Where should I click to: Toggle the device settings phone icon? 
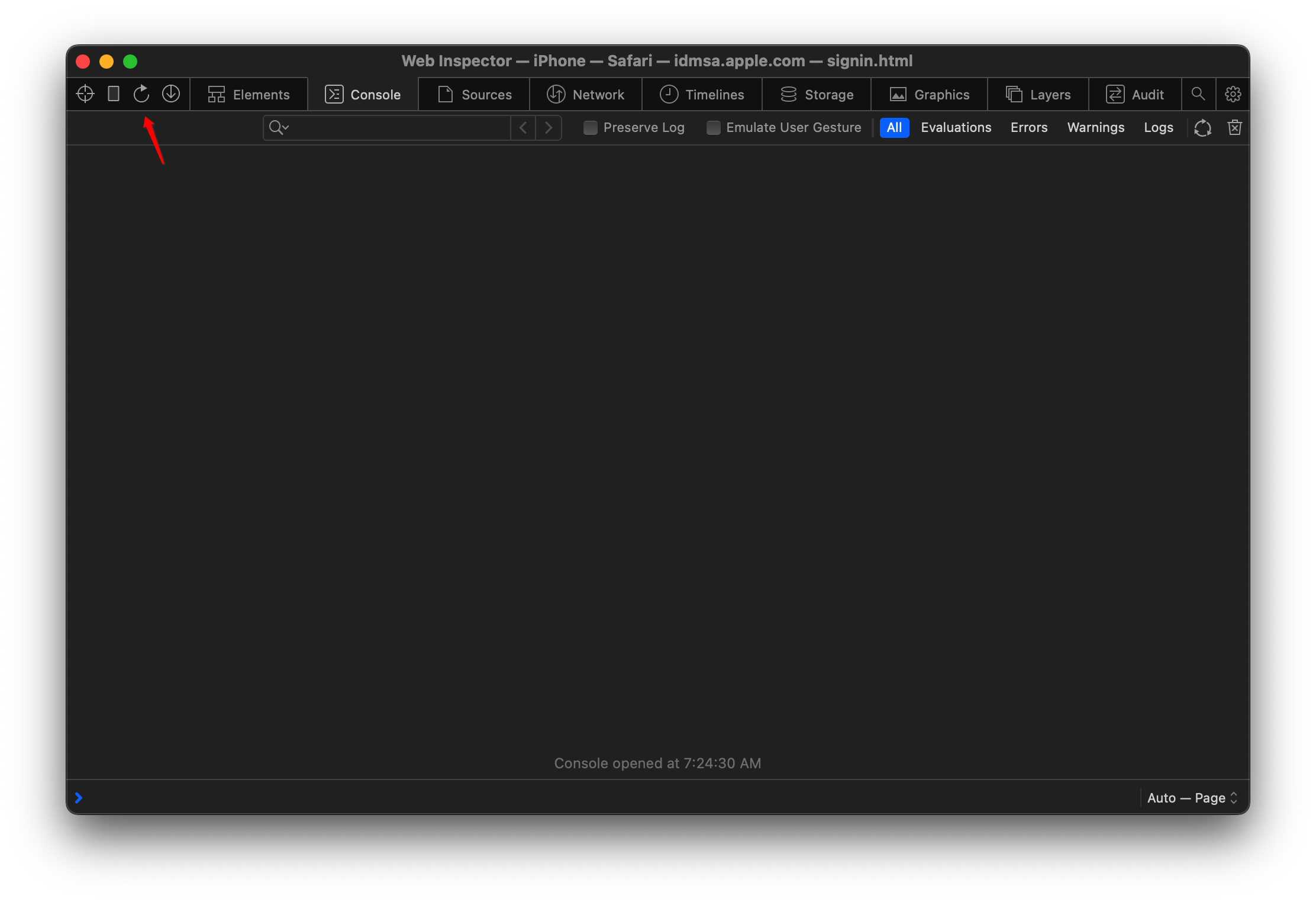click(x=114, y=94)
